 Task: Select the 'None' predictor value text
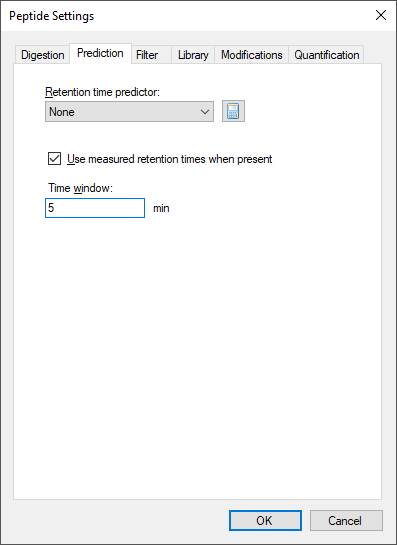[62, 112]
